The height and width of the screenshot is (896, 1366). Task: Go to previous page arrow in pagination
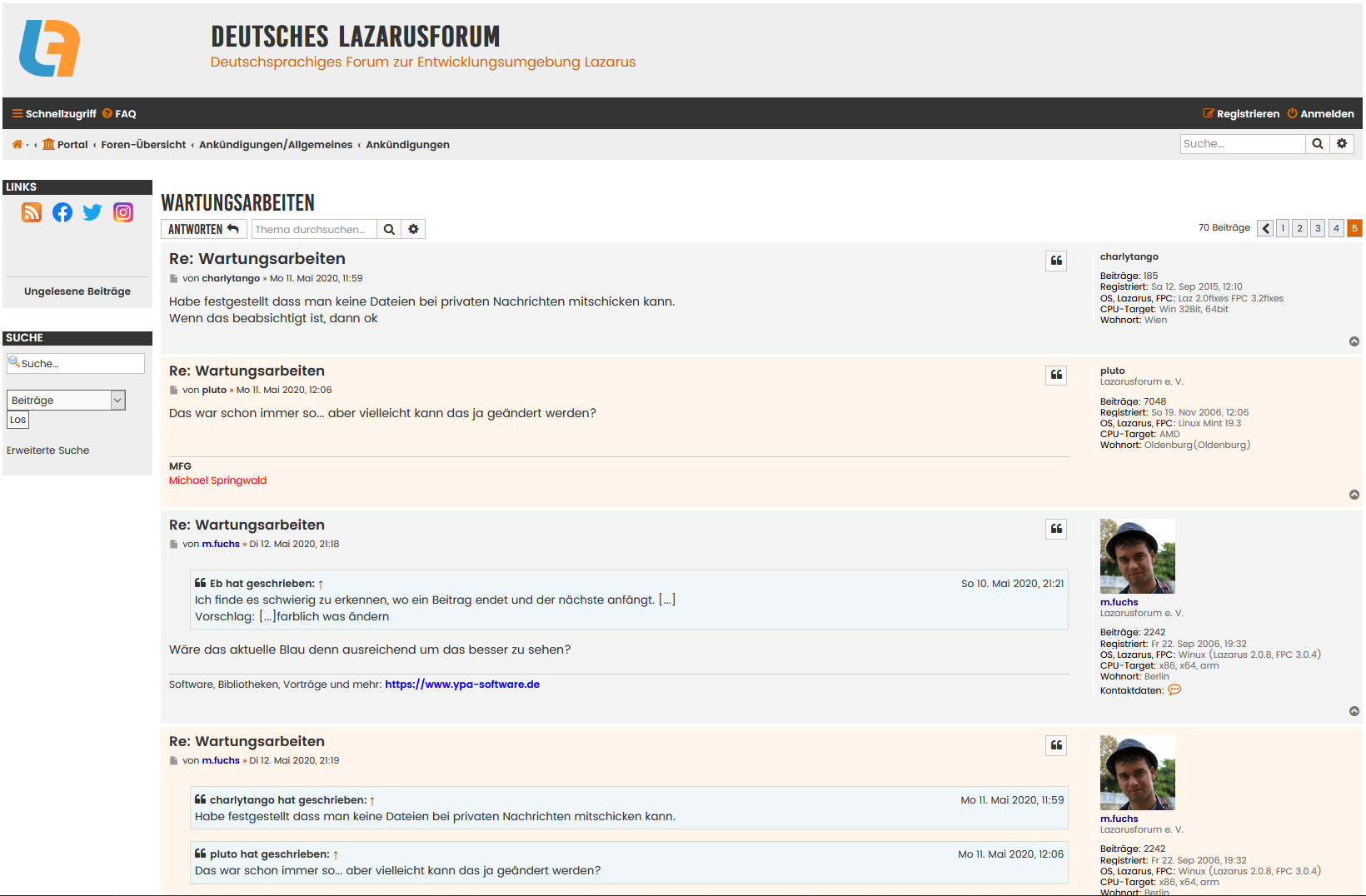pos(1265,228)
